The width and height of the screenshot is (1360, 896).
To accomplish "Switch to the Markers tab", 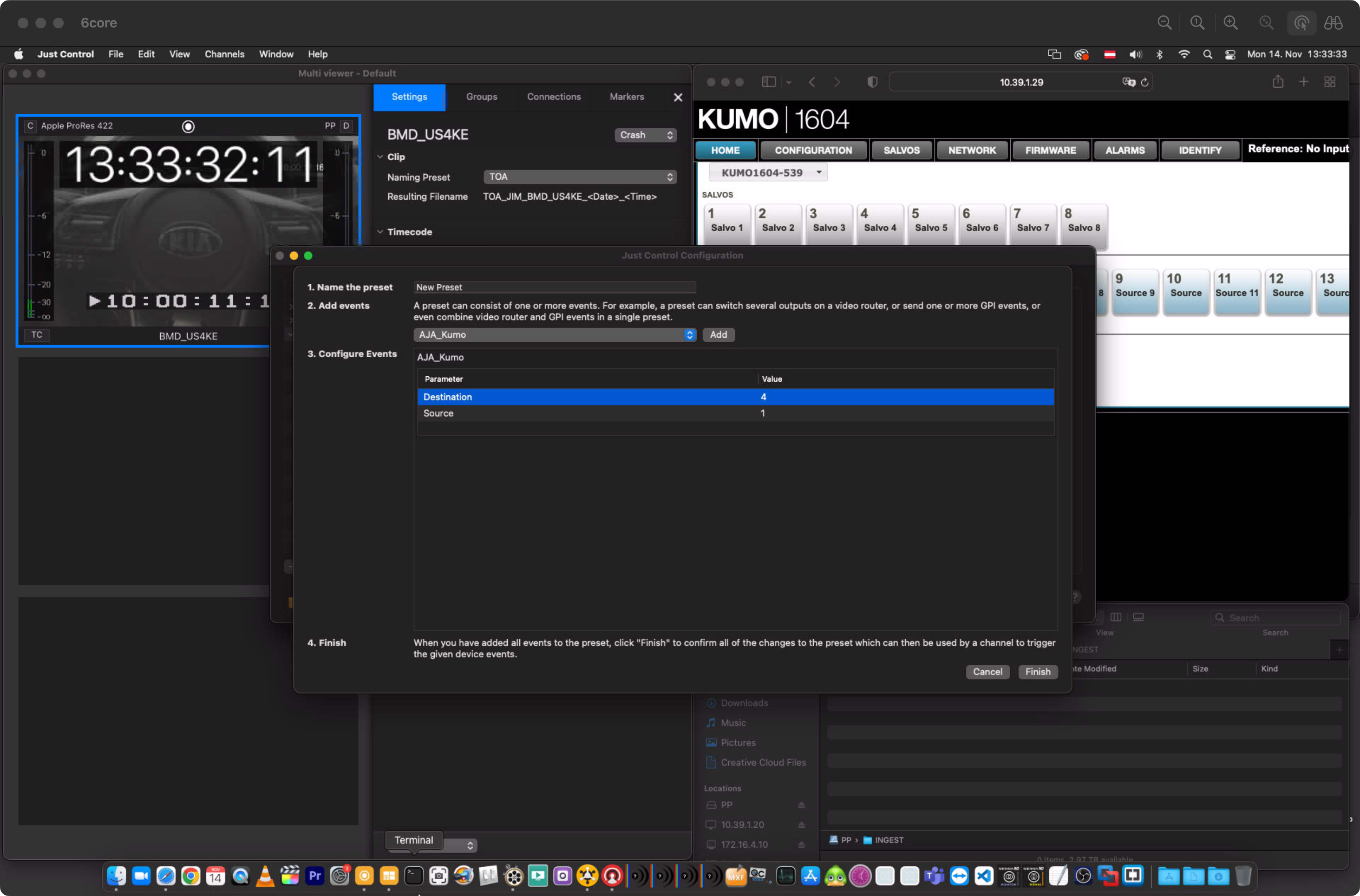I will tap(627, 97).
